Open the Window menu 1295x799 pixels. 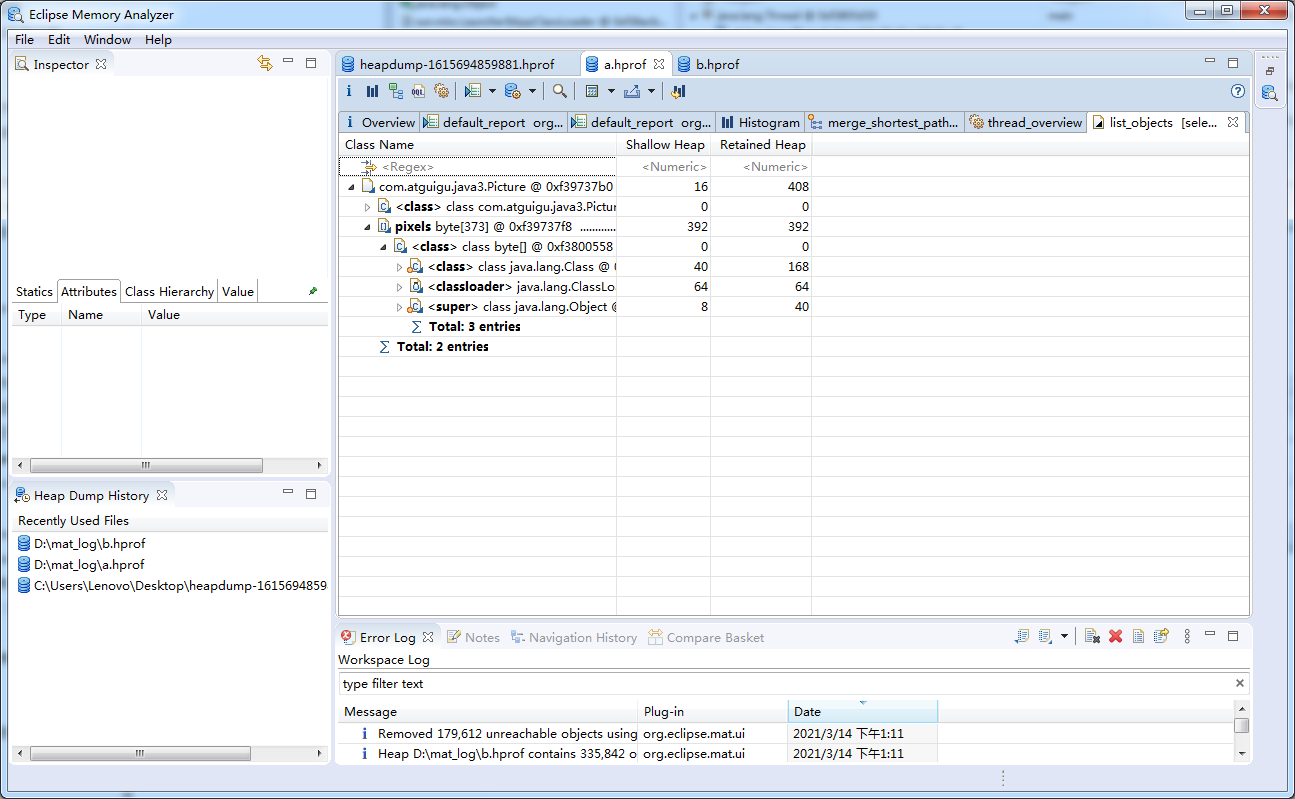coord(107,40)
